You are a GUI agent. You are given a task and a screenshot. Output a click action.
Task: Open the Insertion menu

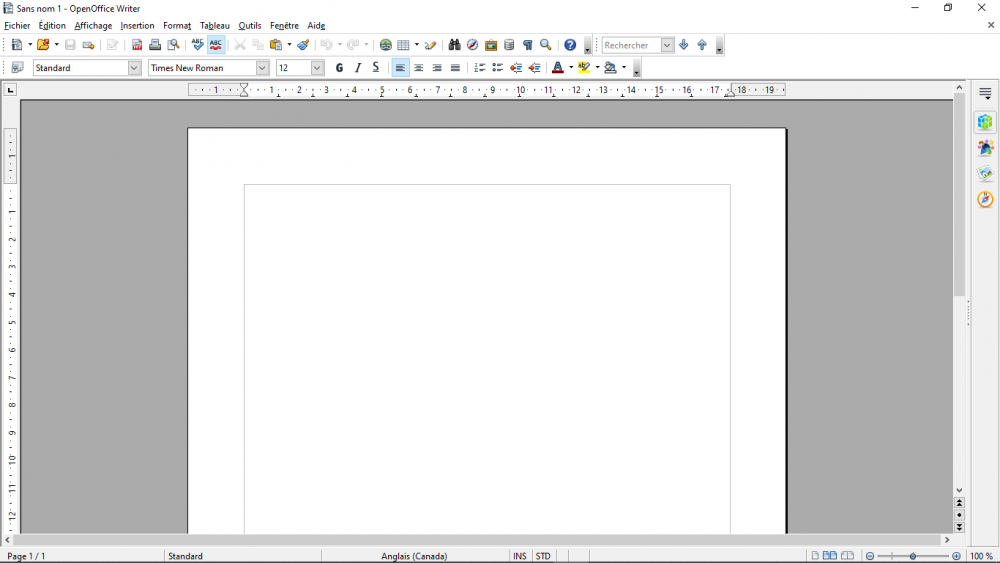click(137, 25)
